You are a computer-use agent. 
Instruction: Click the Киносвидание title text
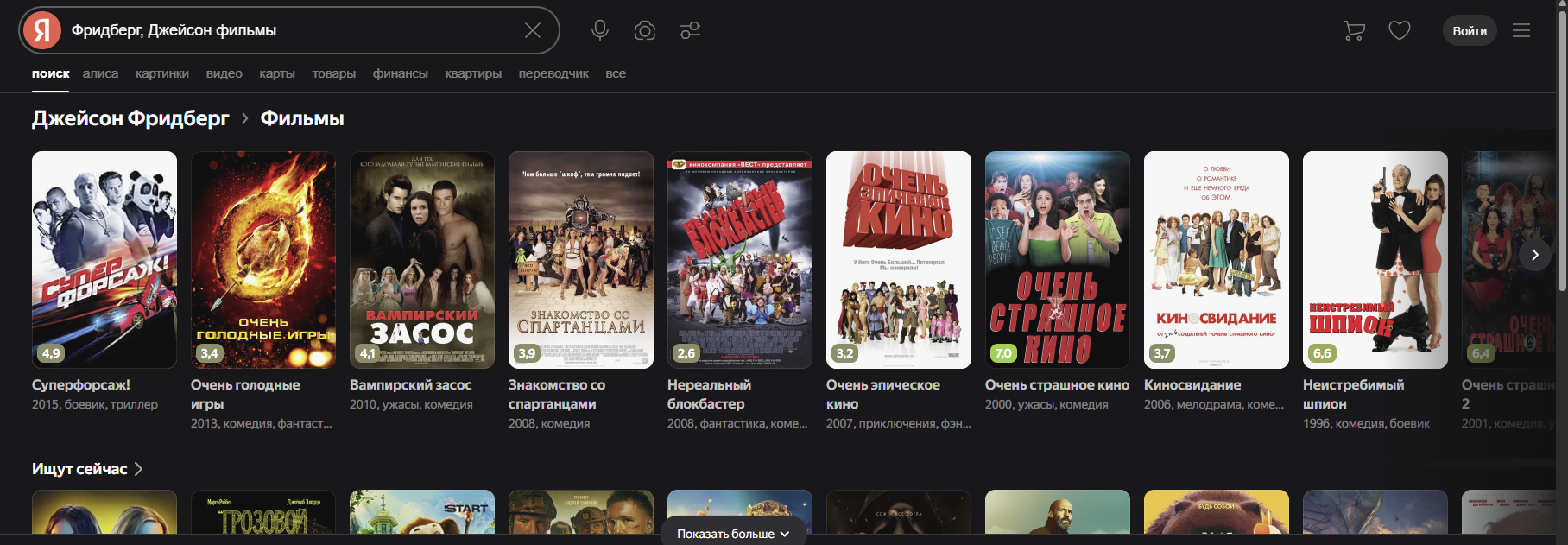coord(1192,385)
